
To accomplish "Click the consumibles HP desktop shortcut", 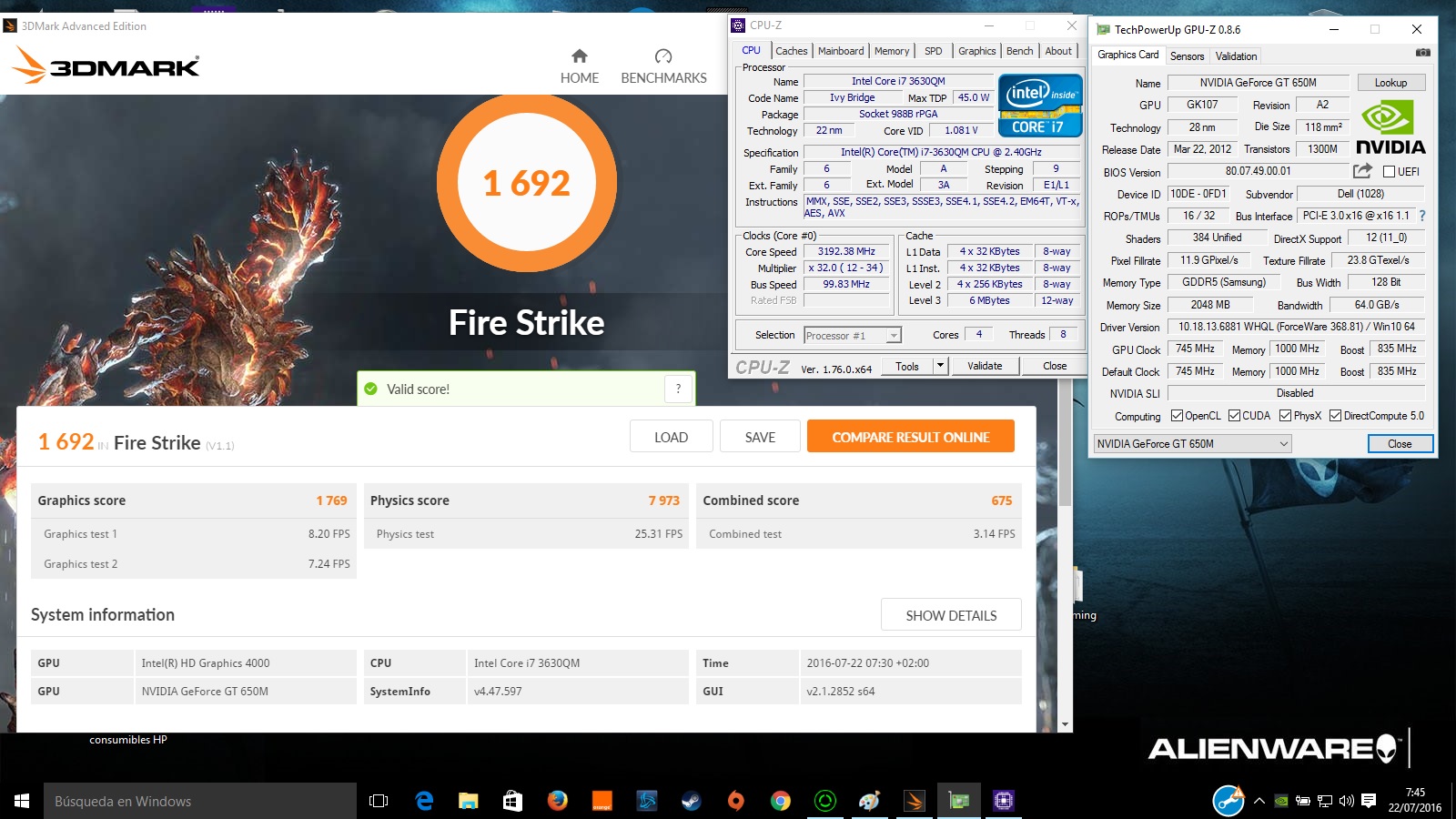I will pos(128,739).
